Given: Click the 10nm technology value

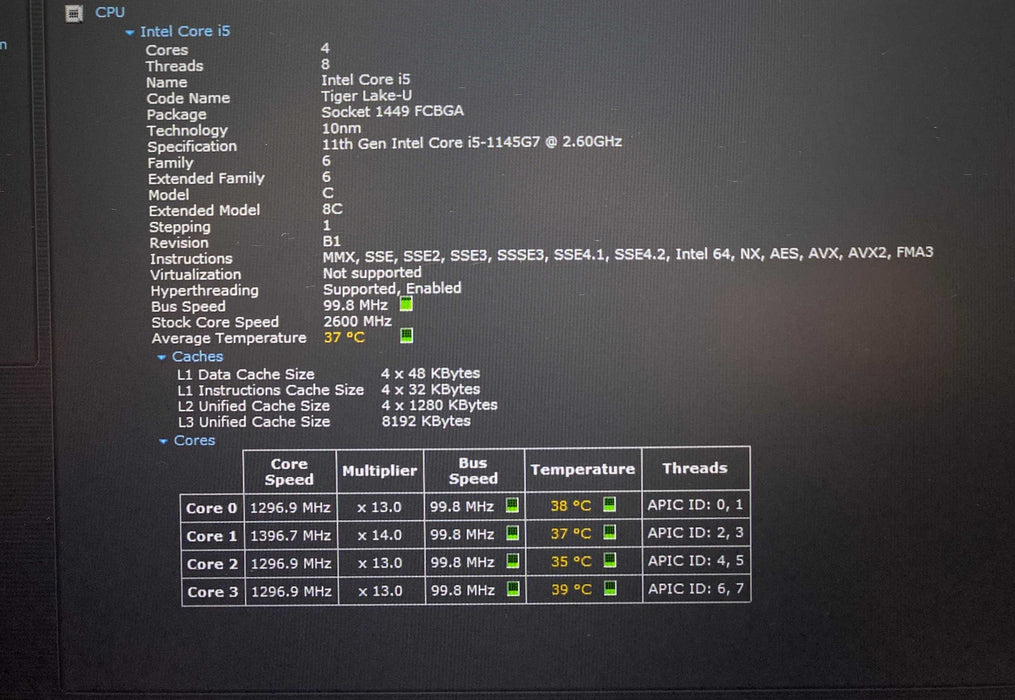Looking at the screenshot, I should point(341,128).
